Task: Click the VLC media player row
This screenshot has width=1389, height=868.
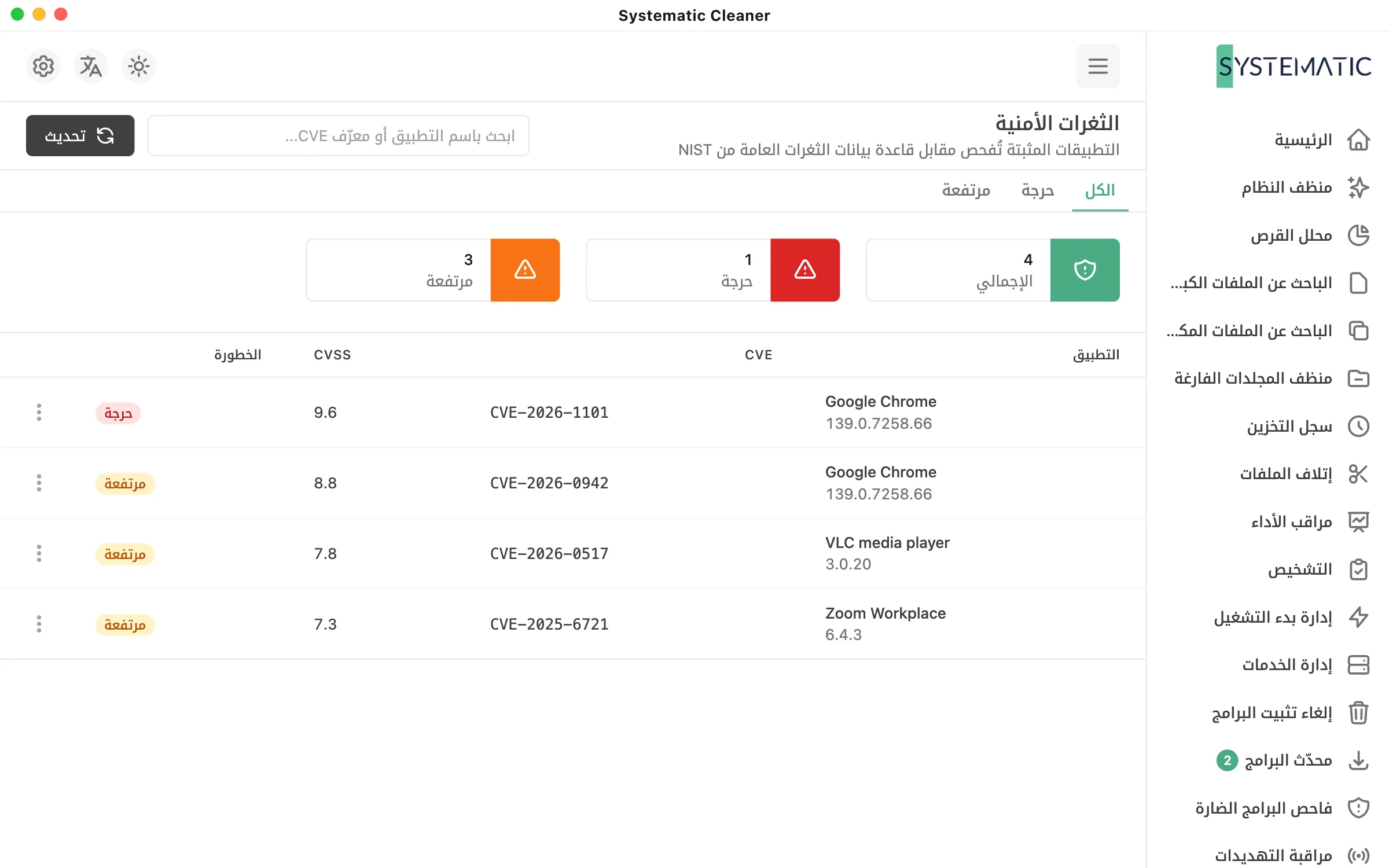Action: (573, 554)
